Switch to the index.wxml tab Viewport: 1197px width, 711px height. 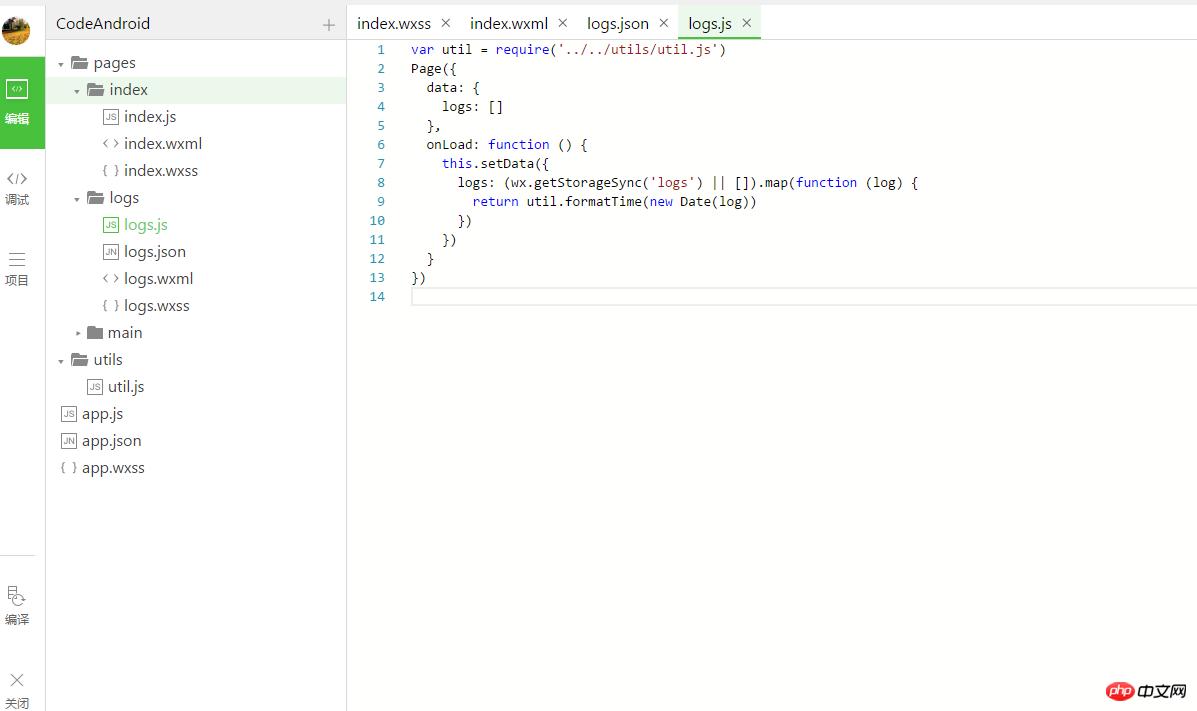point(509,23)
